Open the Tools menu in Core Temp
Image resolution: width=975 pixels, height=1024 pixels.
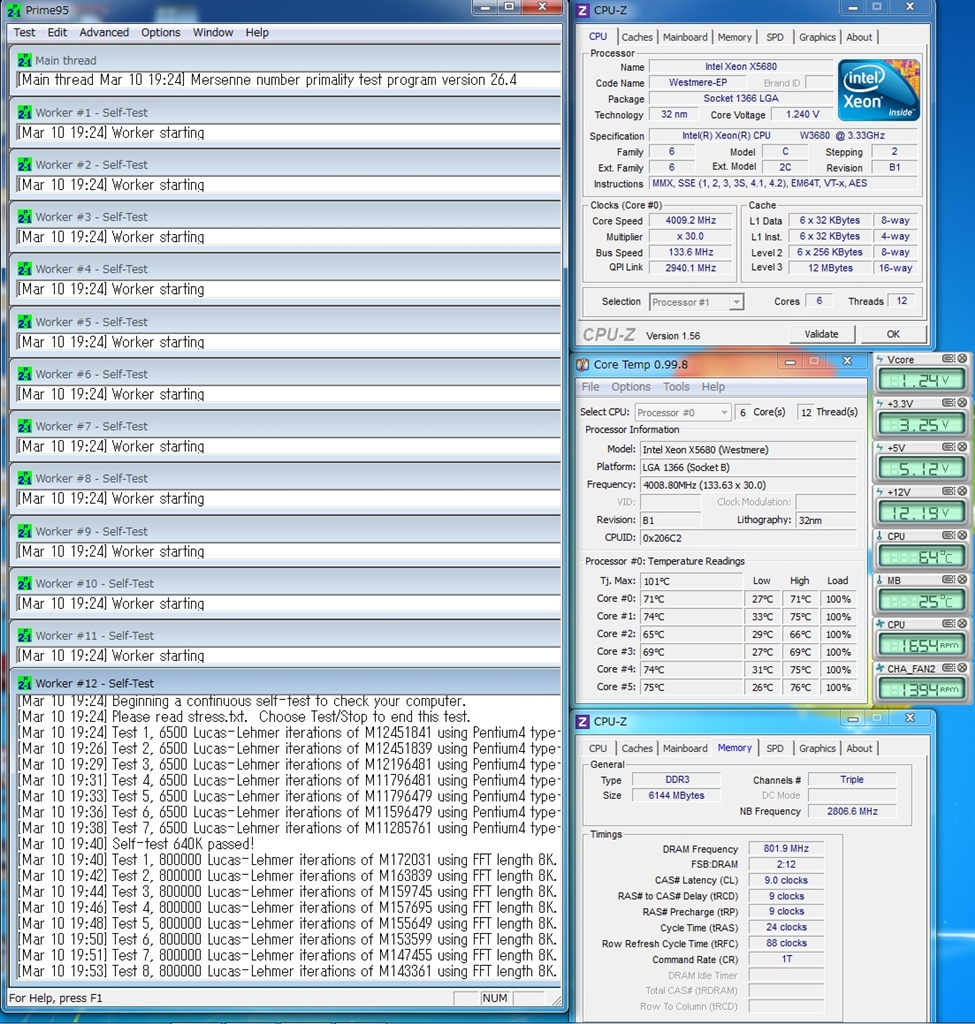pyautogui.click(x=676, y=387)
